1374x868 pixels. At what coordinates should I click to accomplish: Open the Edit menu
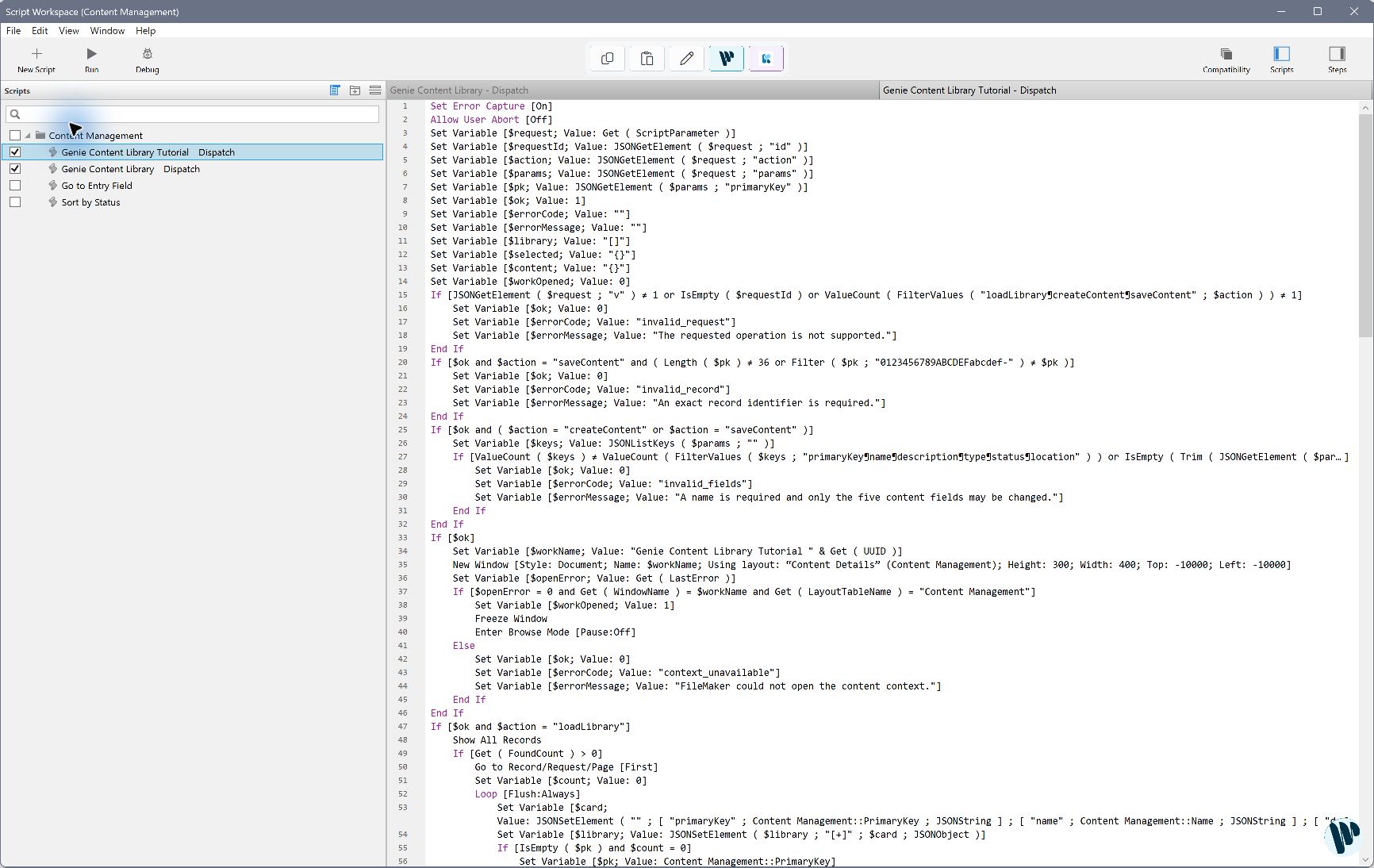40,31
